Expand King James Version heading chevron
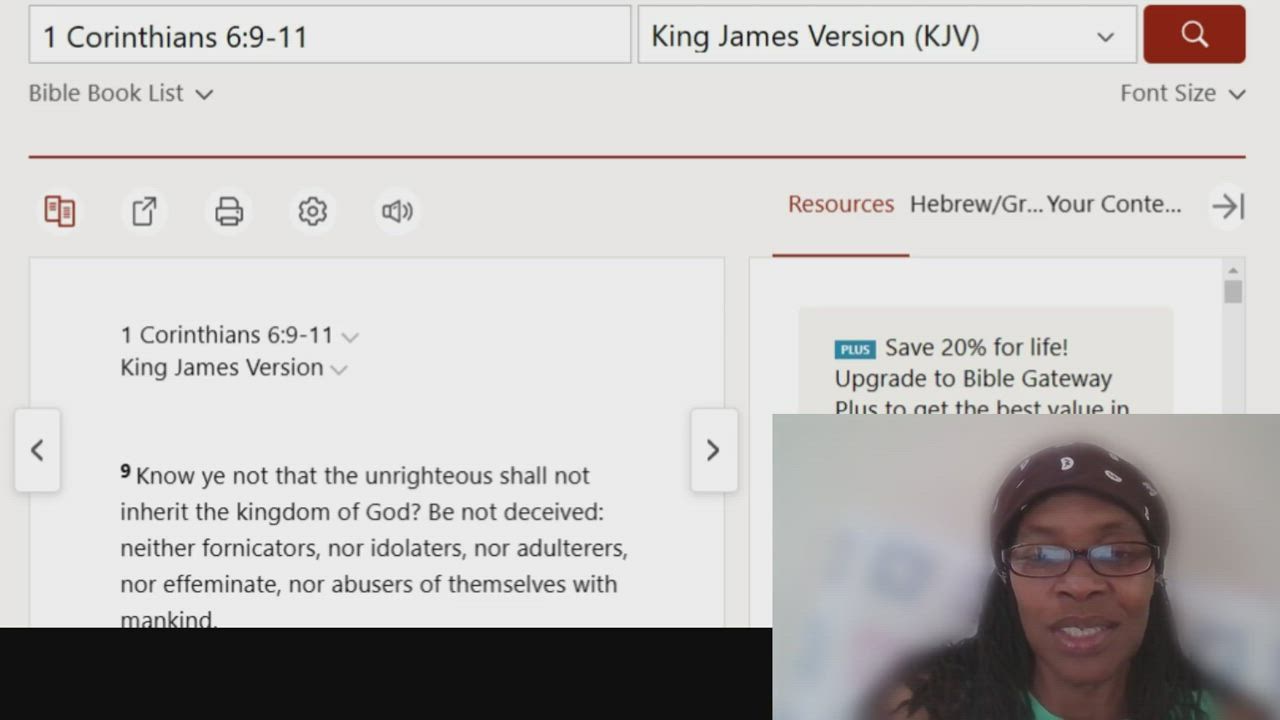 pyautogui.click(x=339, y=370)
